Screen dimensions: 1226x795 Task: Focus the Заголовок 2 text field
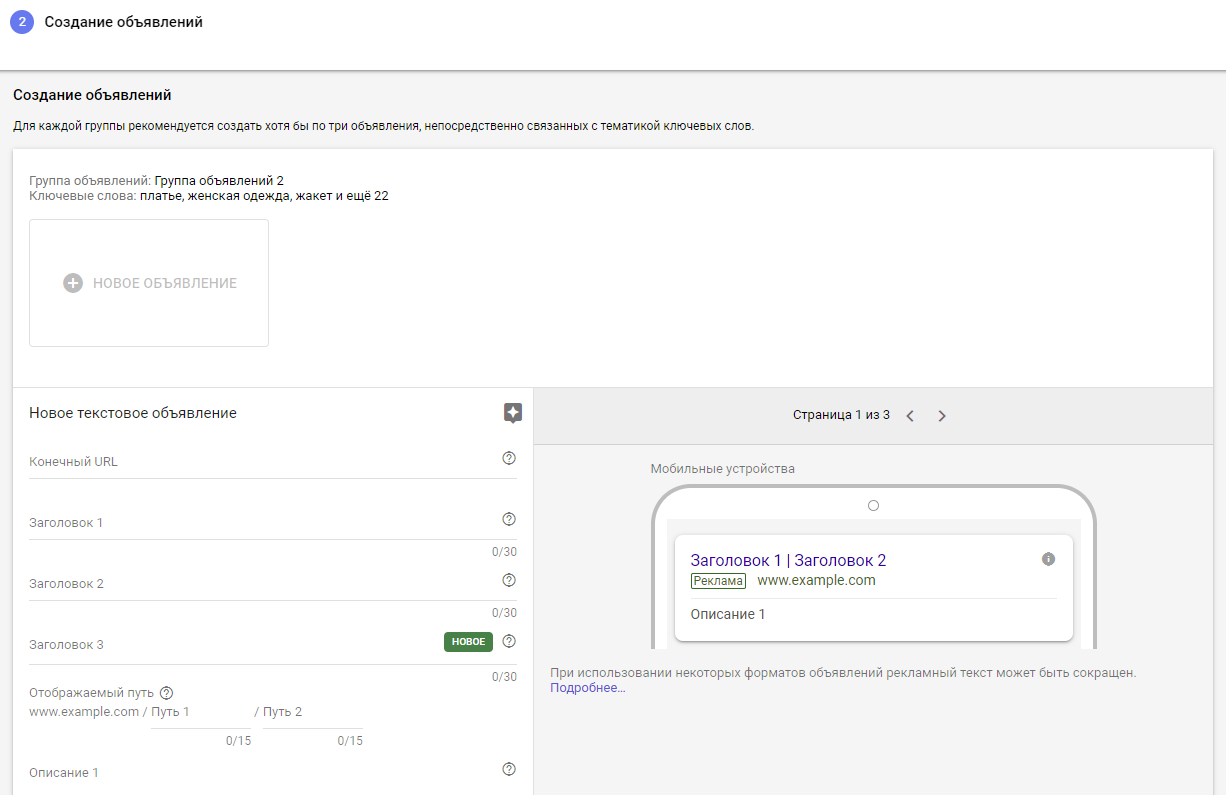tap(260, 584)
